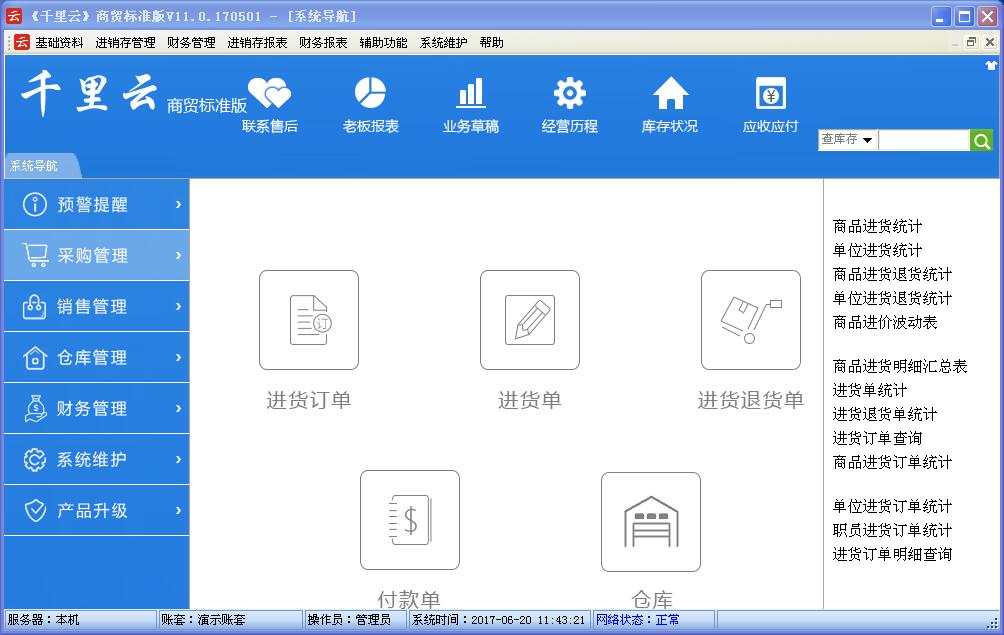Click the 进货退货单 hand truck icon
The width and height of the screenshot is (1004, 635).
[750, 320]
